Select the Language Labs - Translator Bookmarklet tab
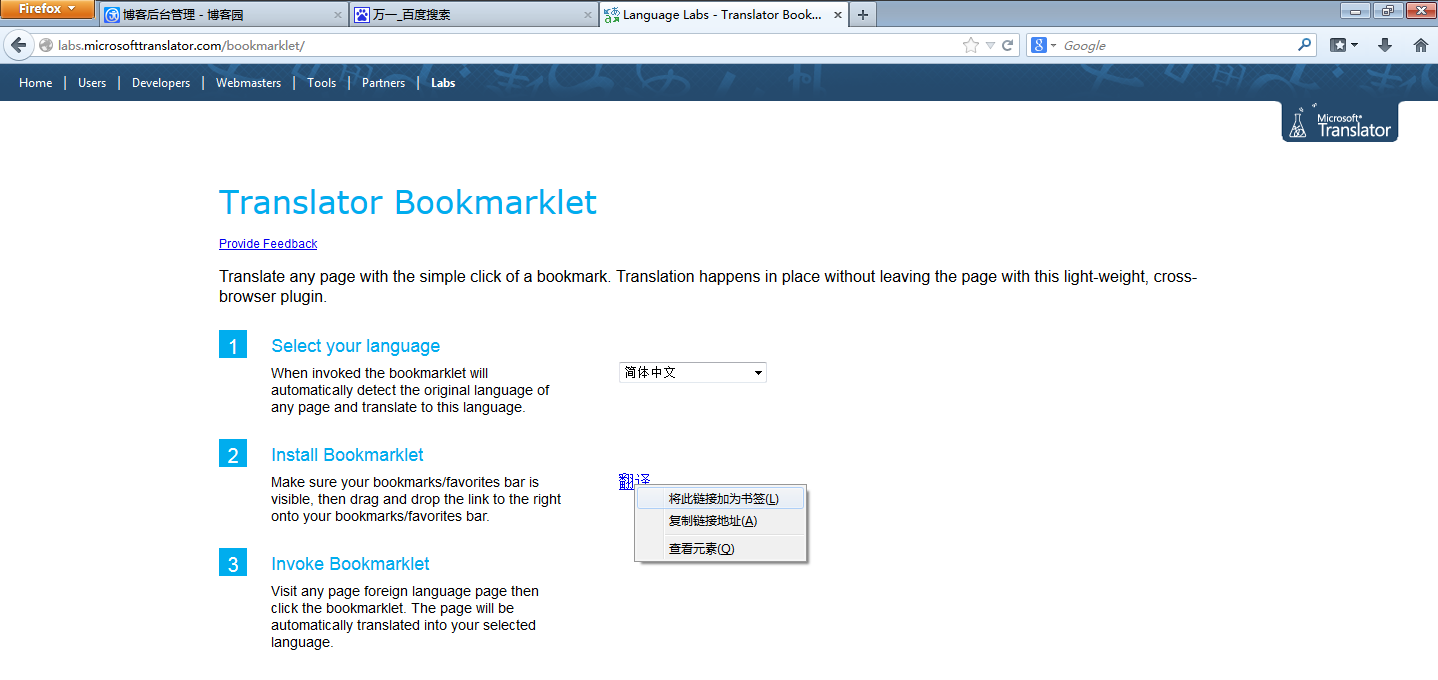Image resolution: width=1438 pixels, height=680 pixels. (723, 15)
